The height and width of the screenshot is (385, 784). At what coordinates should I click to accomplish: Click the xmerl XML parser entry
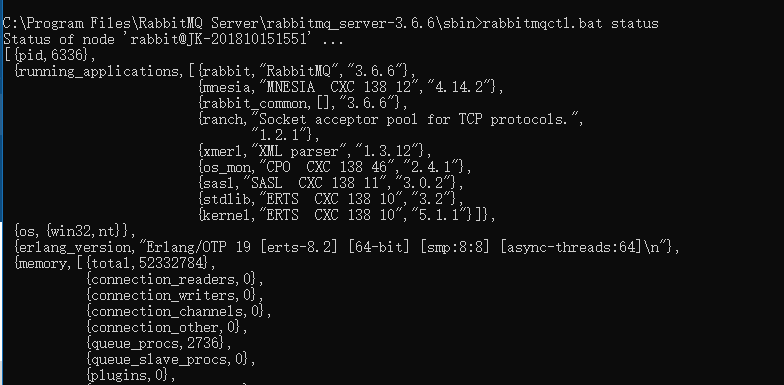click(x=312, y=151)
